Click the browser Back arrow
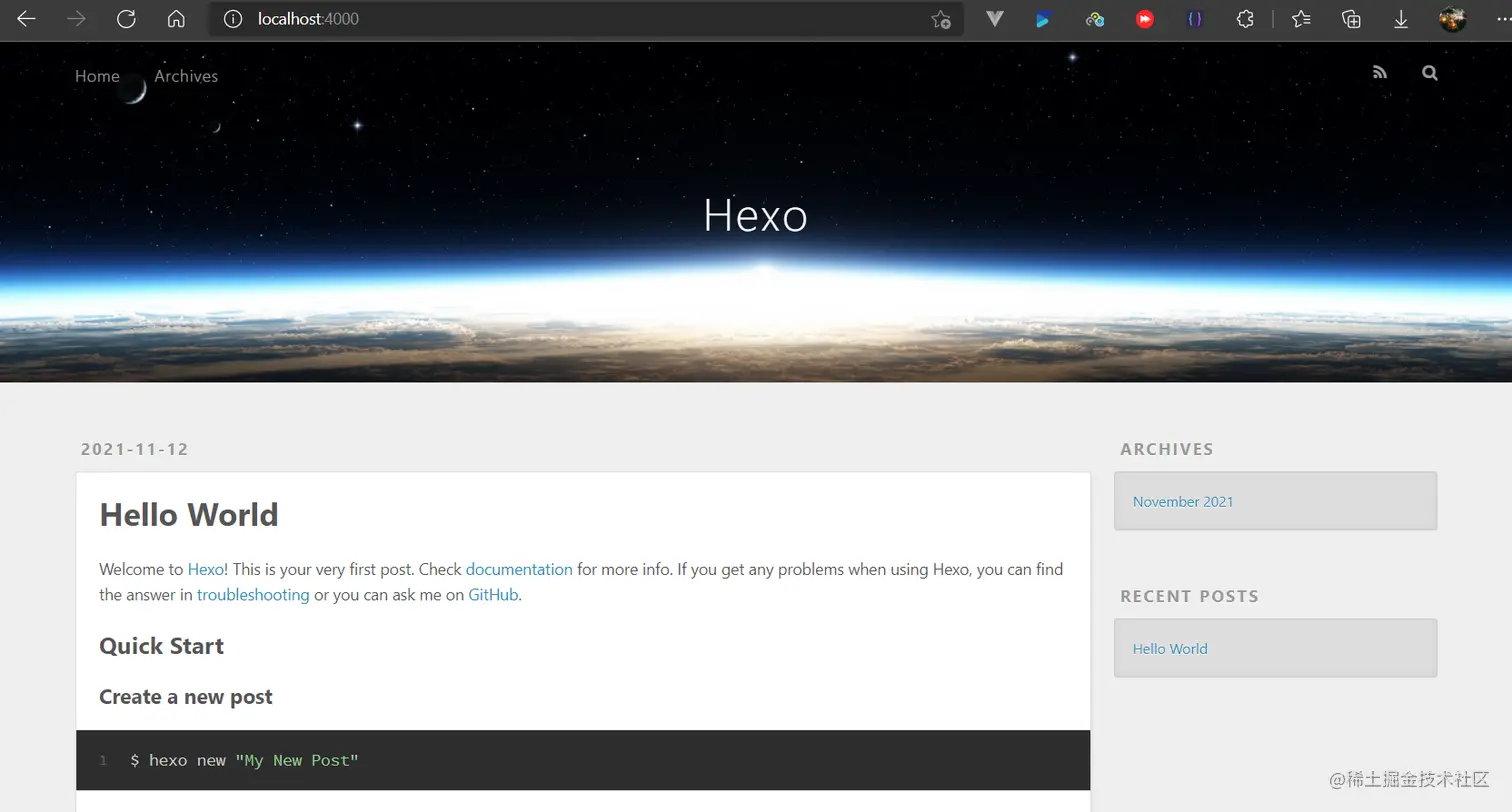 26,19
